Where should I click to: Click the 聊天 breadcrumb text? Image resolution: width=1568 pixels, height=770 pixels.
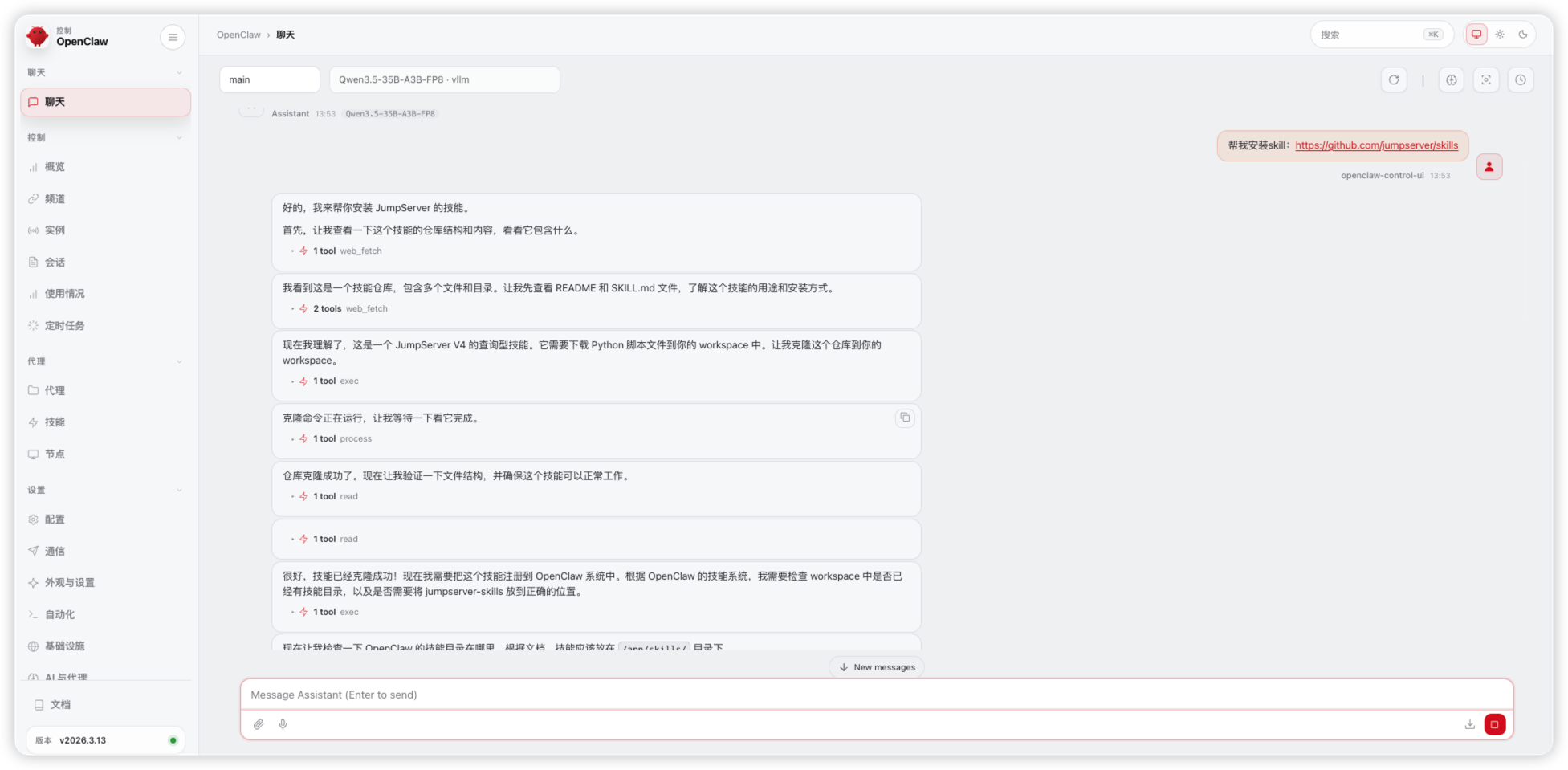tap(286, 35)
